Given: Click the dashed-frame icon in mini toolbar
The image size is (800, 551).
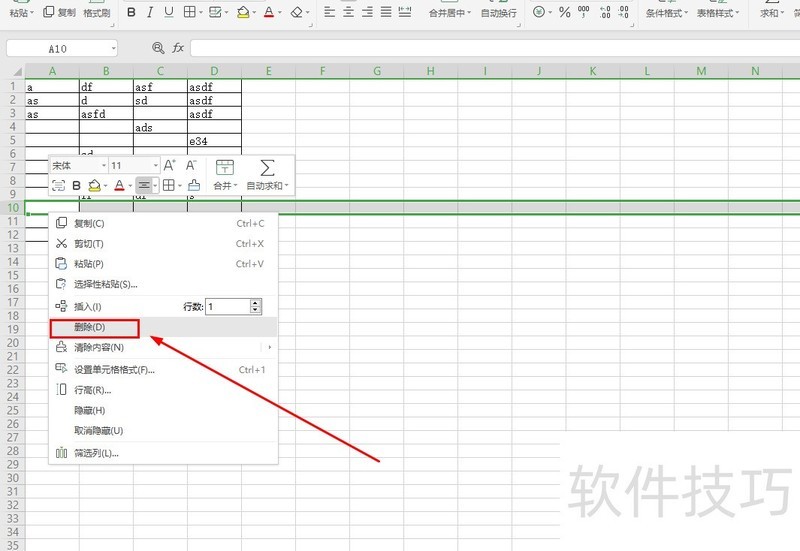Looking at the screenshot, I should tap(59, 185).
